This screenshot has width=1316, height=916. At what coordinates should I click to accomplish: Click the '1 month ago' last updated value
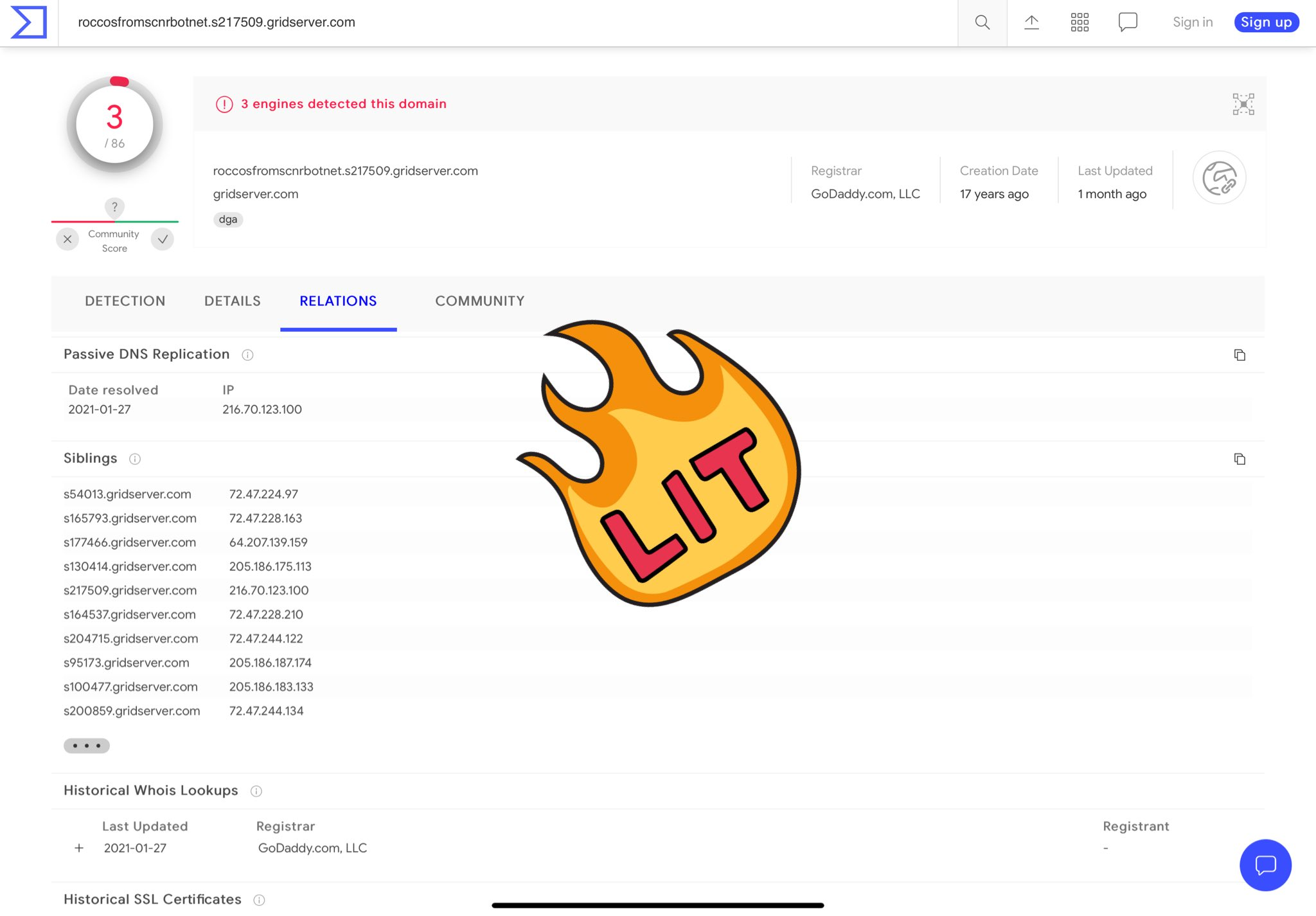pyautogui.click(x=1112, y=194)
